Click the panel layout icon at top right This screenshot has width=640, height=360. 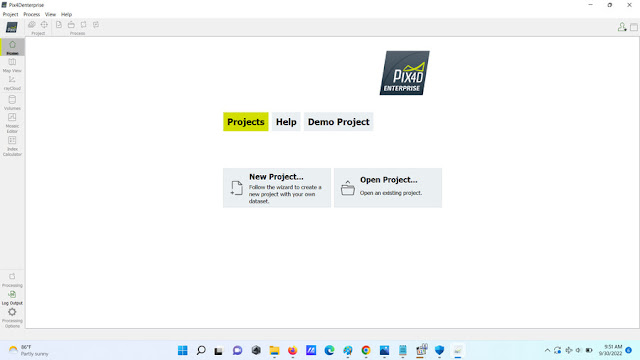point(633,27)
